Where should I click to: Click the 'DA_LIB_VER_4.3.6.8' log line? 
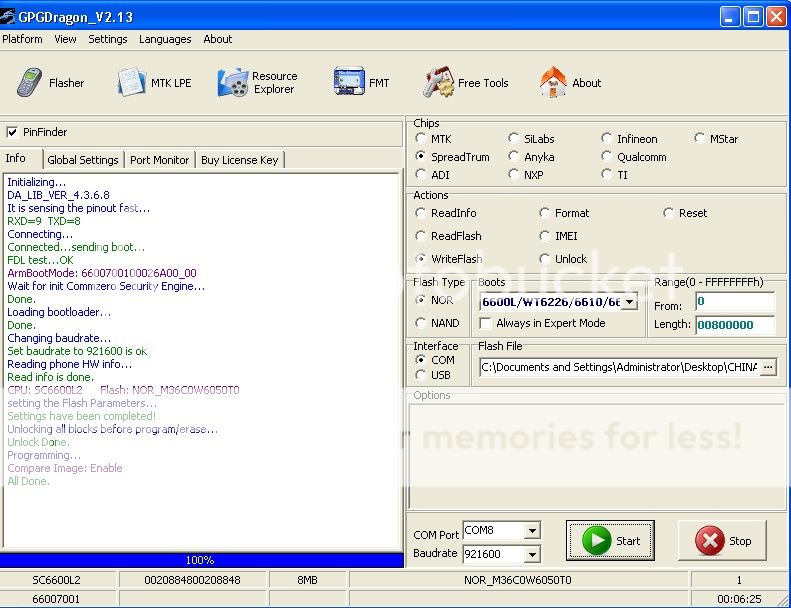click(59, 195)
